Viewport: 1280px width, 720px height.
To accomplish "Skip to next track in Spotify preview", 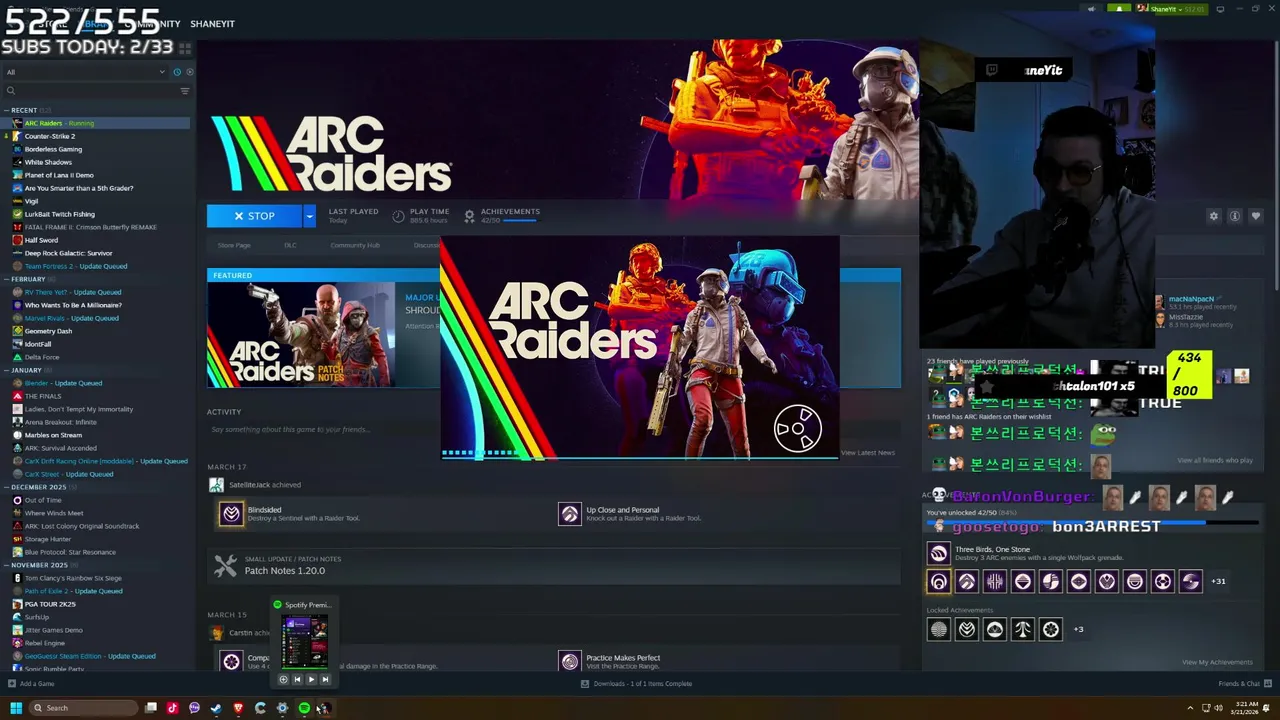I will pyautogui.click(x=325, y=680).
